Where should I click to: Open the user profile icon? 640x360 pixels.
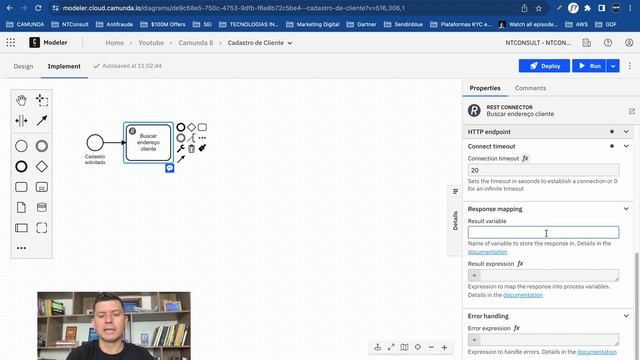629,42
